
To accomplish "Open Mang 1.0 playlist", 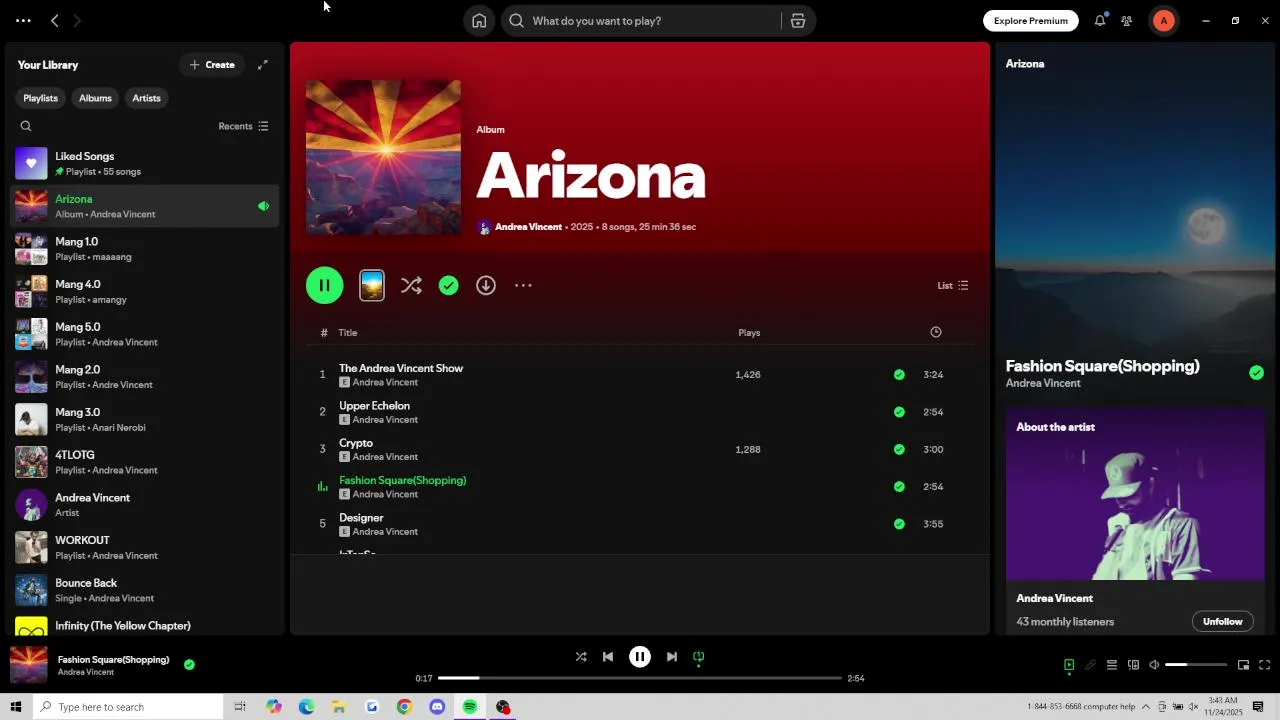I will coord(145,249).
